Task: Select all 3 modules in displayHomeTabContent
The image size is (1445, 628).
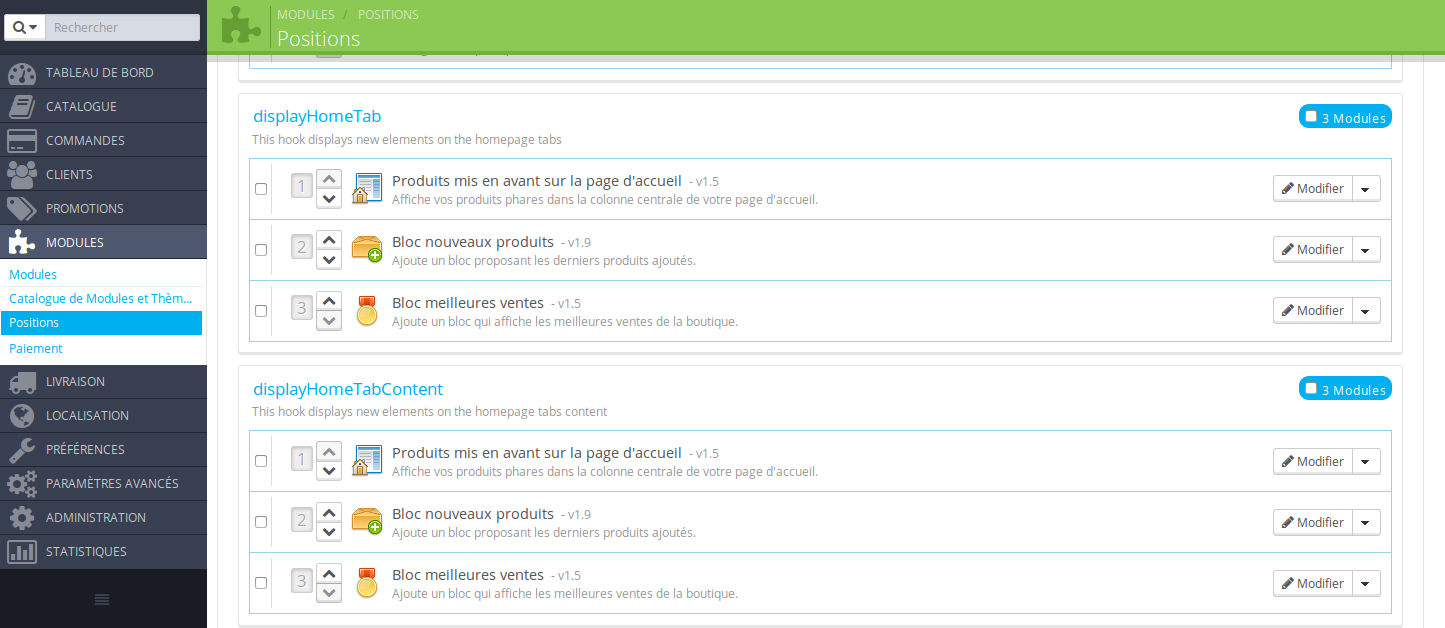Action: (1311, 388)
